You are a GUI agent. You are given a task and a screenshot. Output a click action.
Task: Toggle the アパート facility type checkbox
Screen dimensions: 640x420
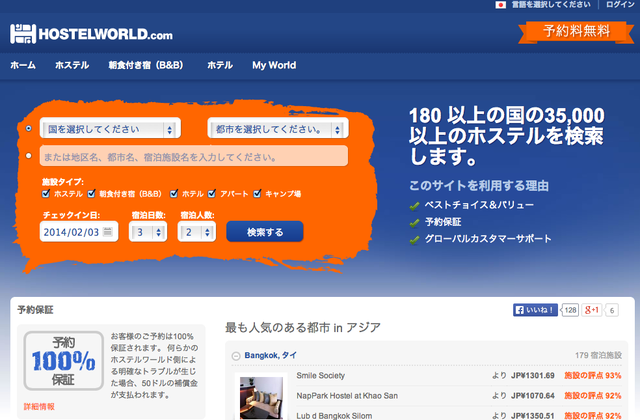(x=212, y=193)
